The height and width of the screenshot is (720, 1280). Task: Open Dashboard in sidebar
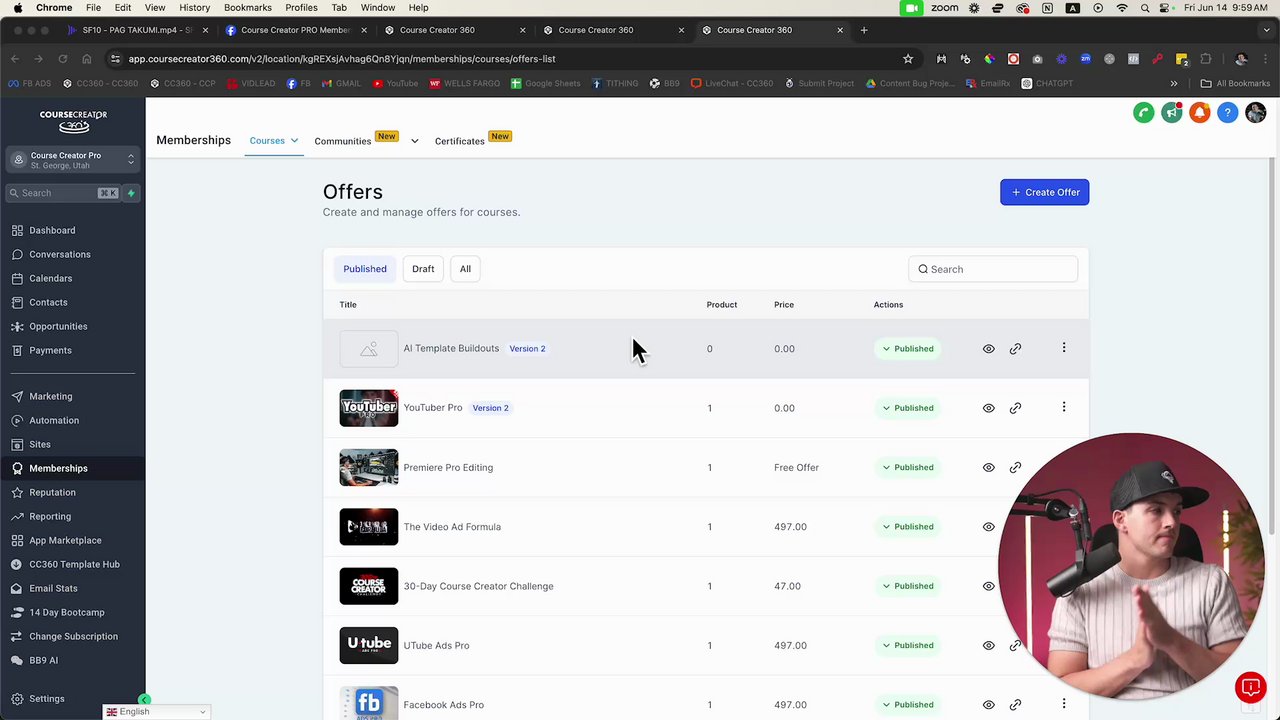coord(52,230)
